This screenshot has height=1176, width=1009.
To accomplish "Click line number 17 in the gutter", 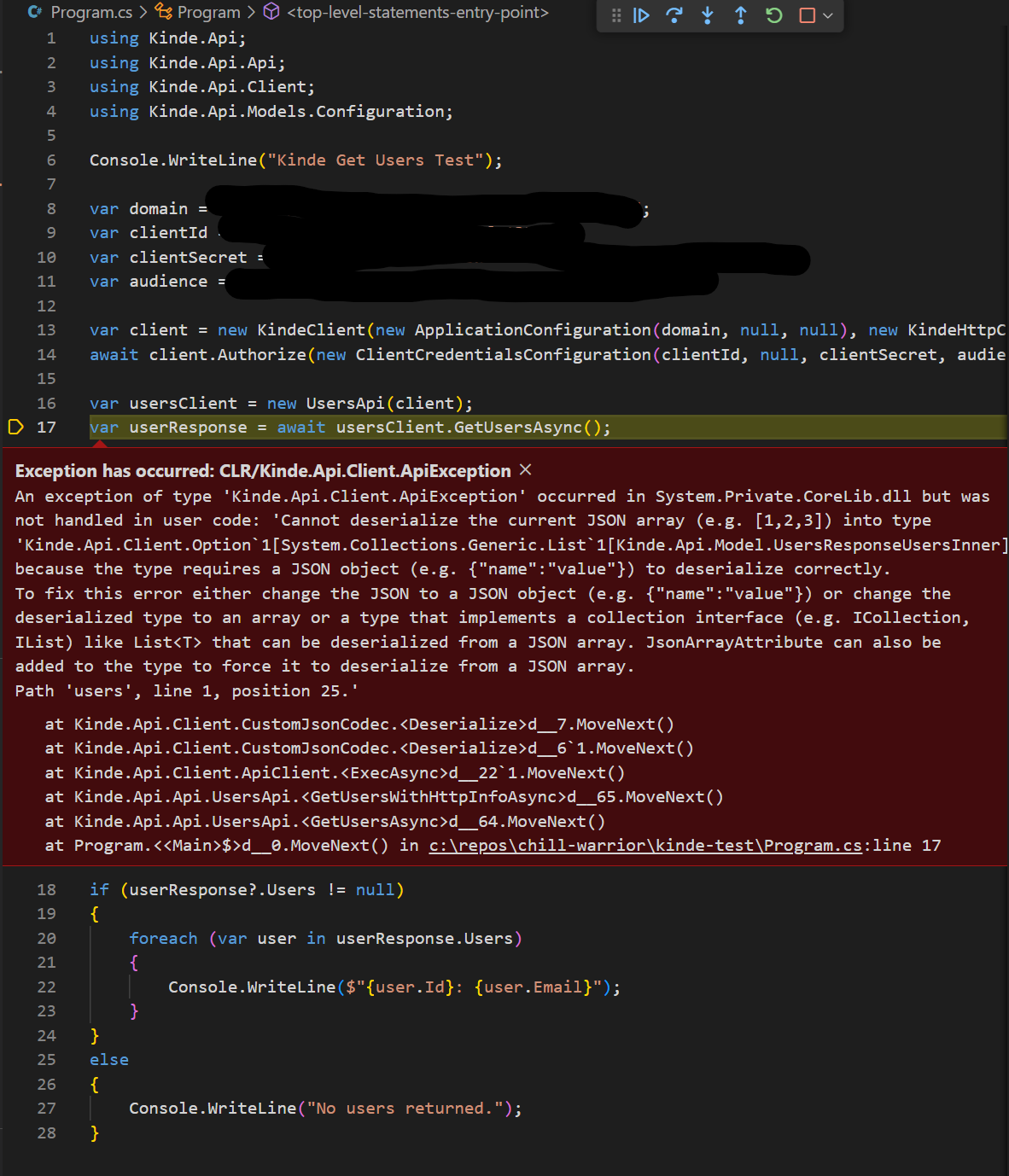I will point(46,428).
